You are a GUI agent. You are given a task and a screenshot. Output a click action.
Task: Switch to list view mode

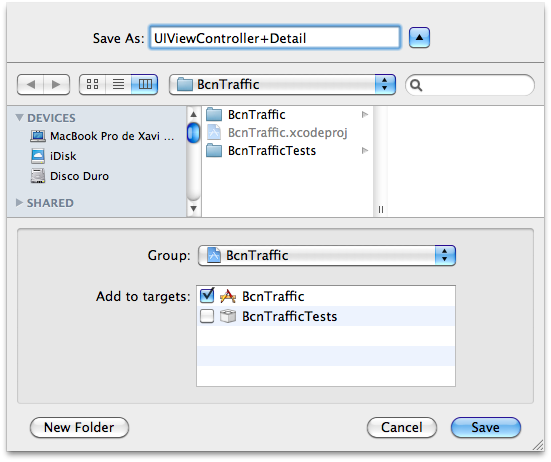click(x=118, y=84)
